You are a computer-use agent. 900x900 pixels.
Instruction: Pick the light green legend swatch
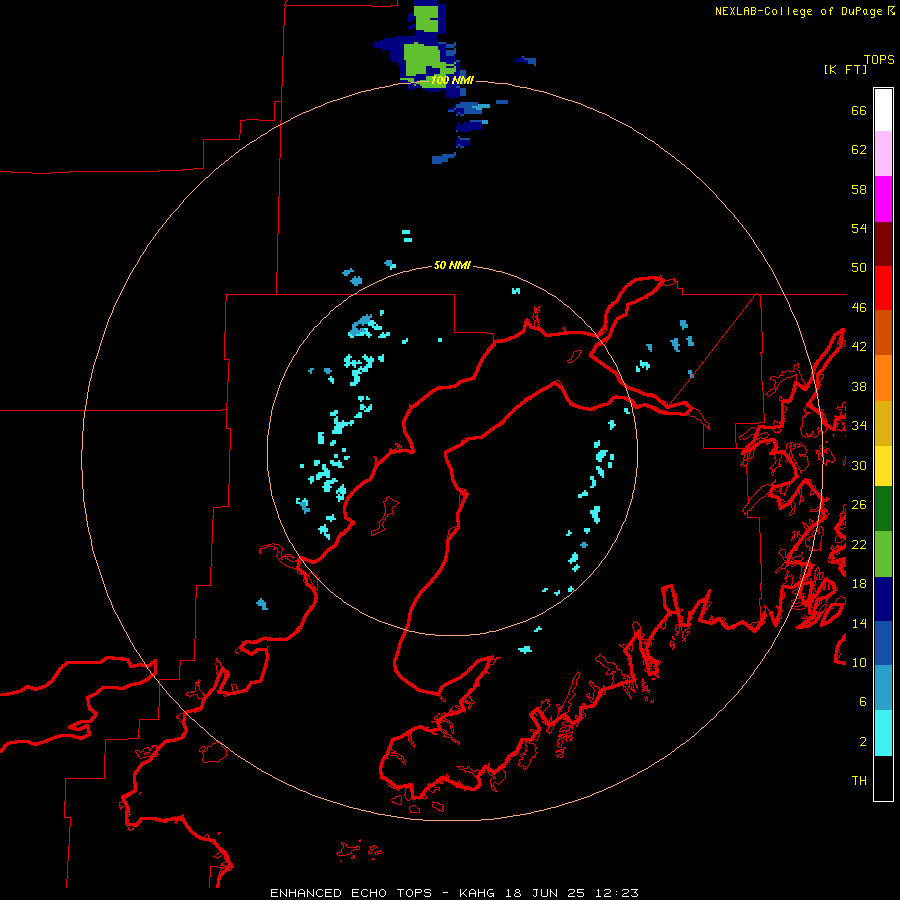[883, 554]
